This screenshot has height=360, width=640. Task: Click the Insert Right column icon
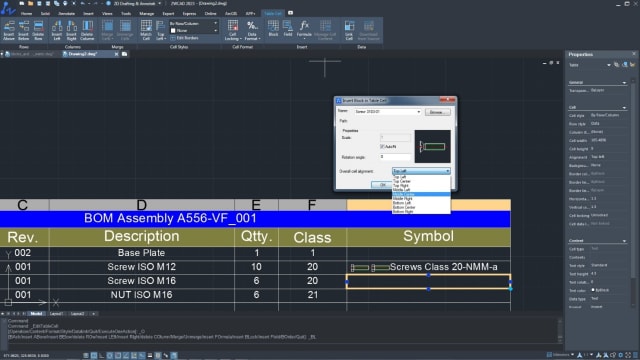[x=71, y=31]
